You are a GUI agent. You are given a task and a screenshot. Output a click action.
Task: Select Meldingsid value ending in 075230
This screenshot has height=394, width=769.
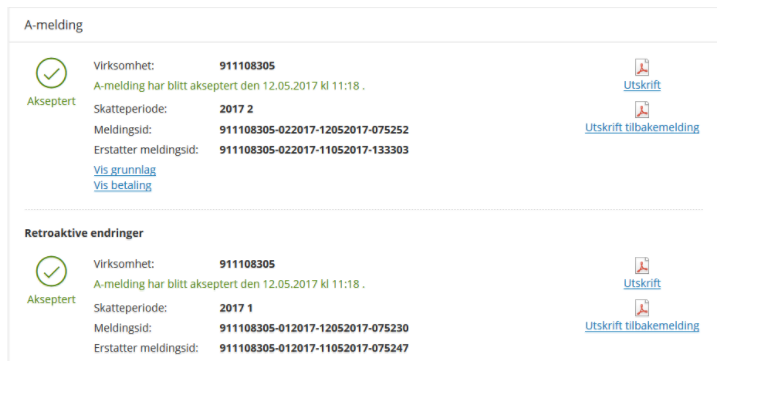click(314, 328)
